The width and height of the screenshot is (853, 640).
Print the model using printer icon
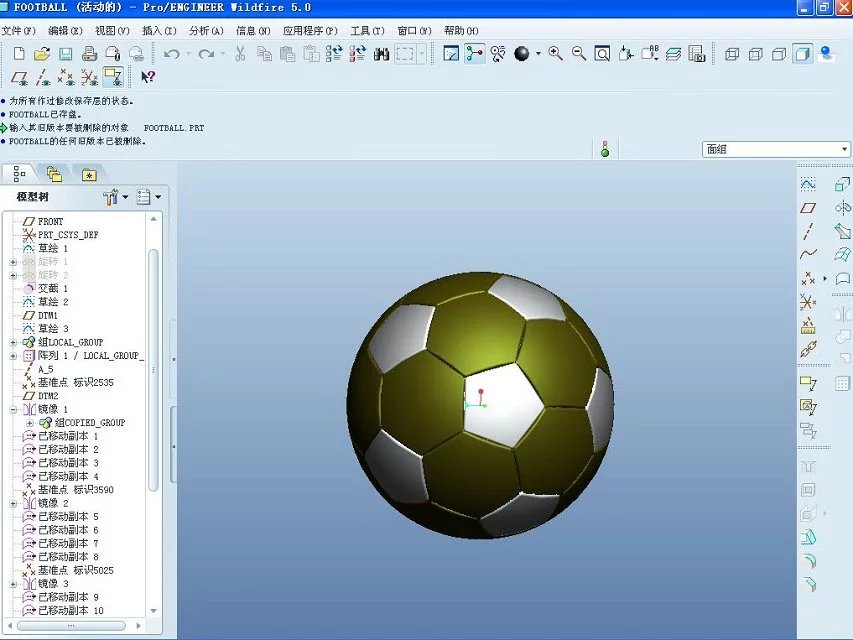click(x=89, y=53)
